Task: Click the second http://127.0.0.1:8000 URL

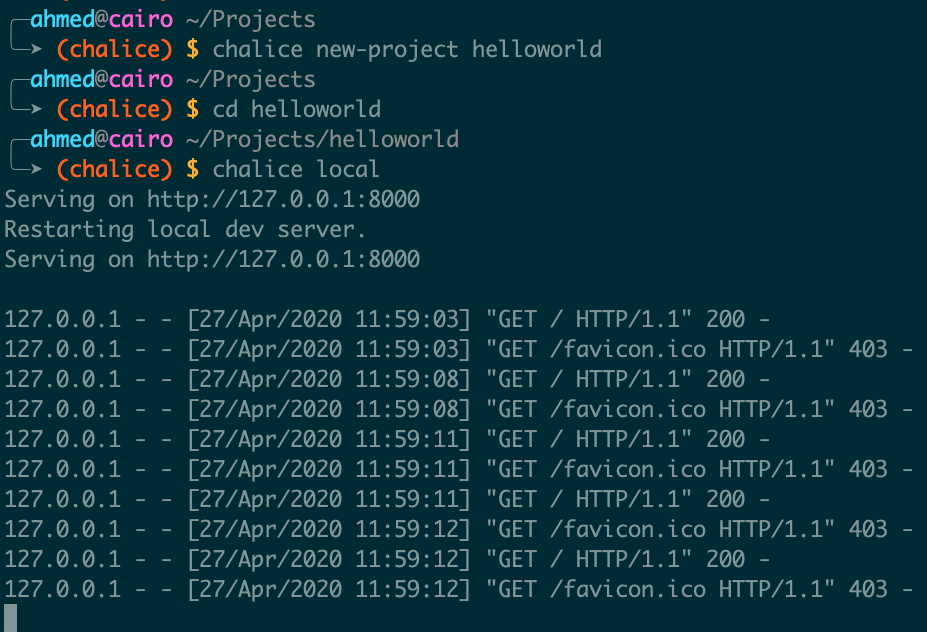Action: click(x=283, y=259)
